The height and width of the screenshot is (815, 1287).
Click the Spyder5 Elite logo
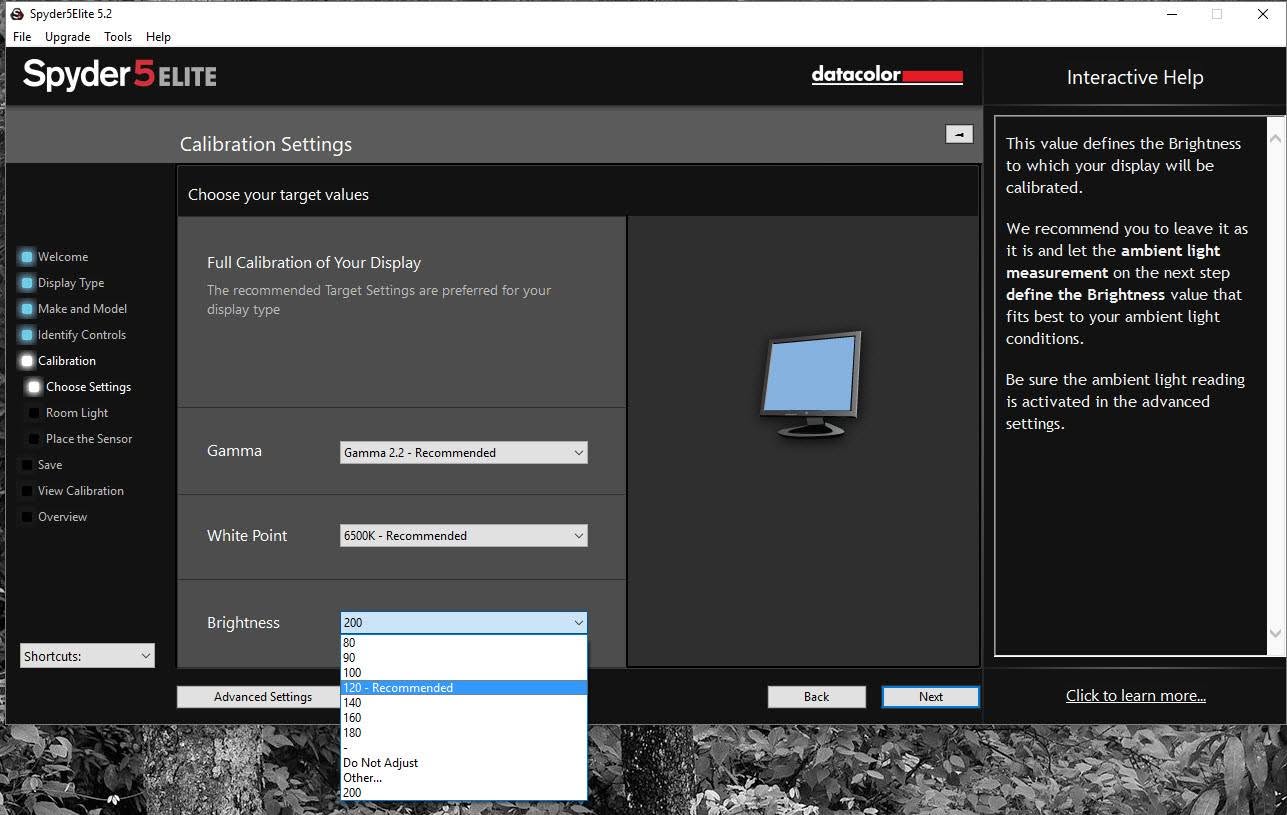point(120,74)
